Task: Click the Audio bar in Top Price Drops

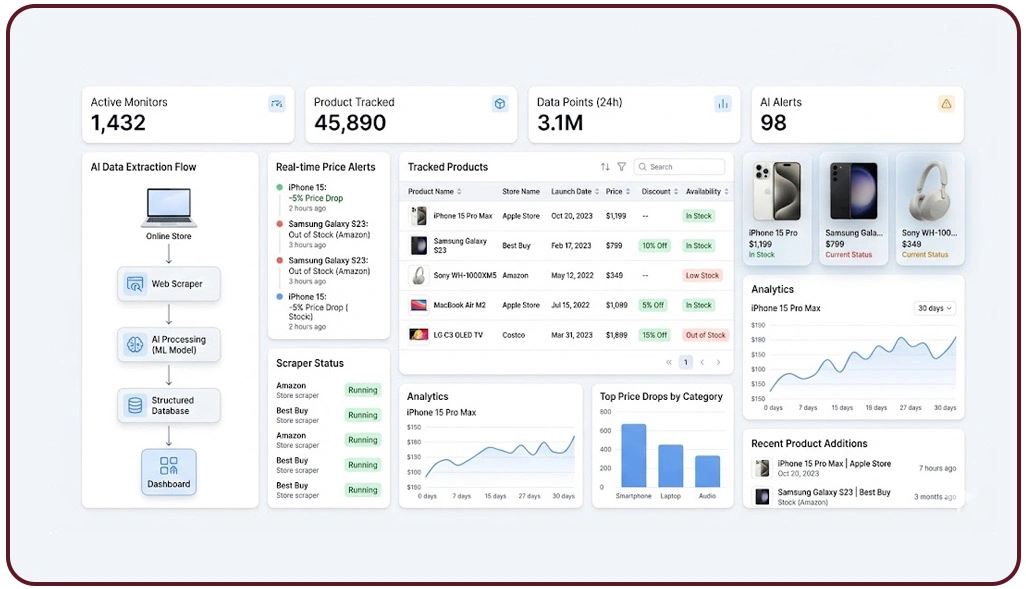Action: pos(707,471)
